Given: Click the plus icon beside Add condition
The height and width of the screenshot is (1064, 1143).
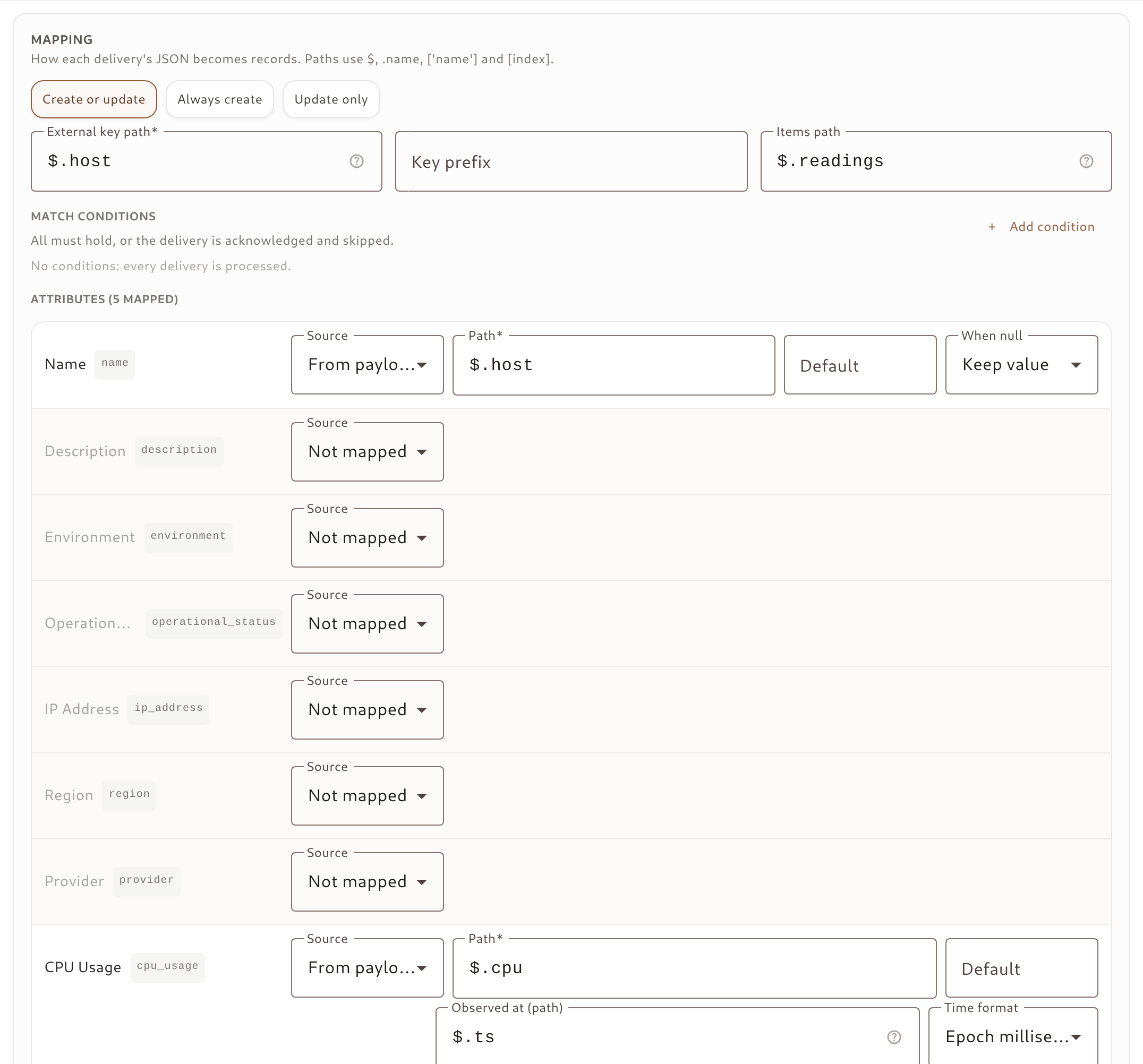Looking at the screenshot, I should tap(992, 227).
